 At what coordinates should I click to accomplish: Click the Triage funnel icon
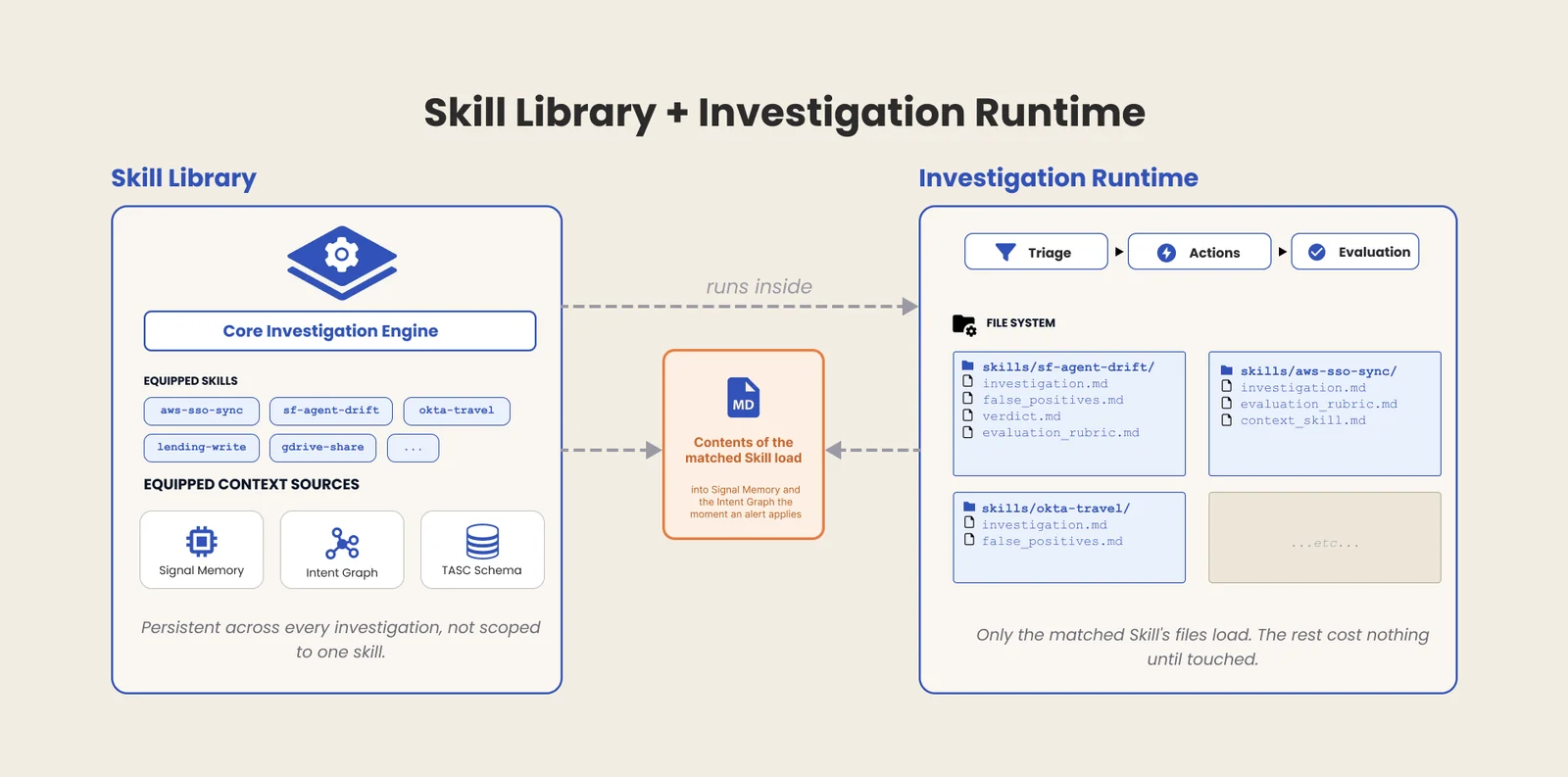1005,252
